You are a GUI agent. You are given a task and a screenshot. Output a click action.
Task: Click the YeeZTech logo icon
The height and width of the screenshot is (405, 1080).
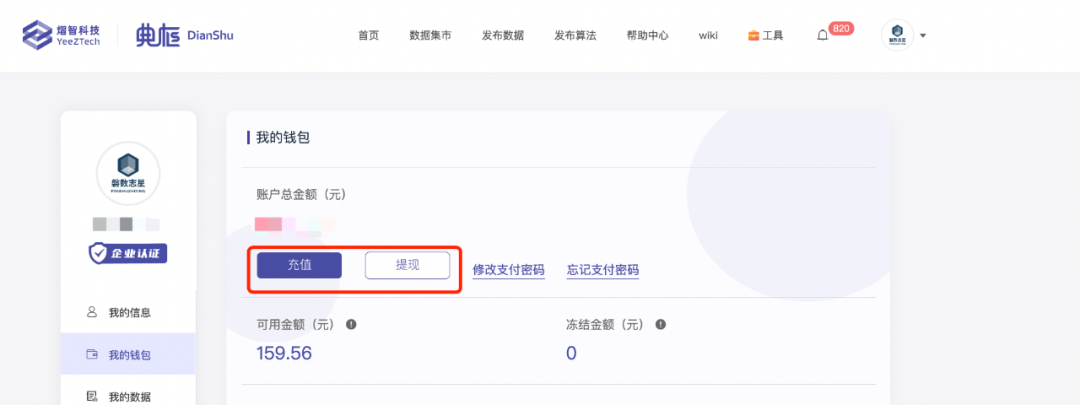[x=37, y=35]
